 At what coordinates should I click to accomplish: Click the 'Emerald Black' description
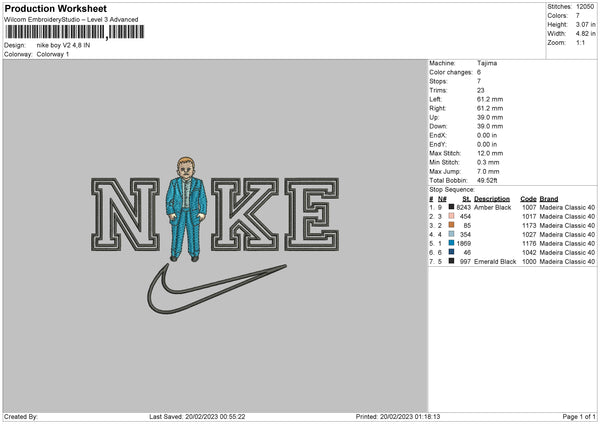[x=495, y=262]
